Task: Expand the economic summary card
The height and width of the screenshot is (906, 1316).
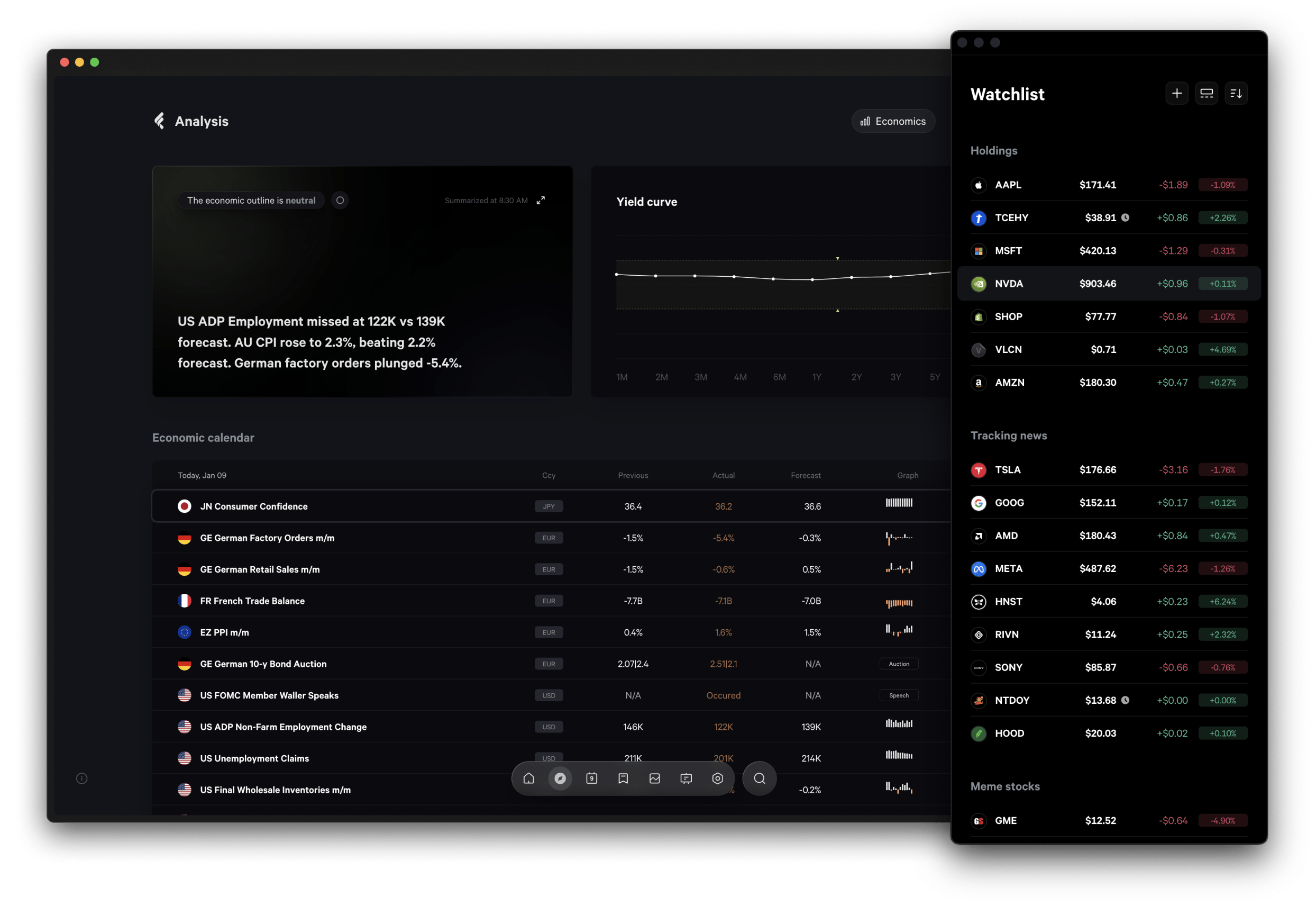Action: tap(541, 200)
